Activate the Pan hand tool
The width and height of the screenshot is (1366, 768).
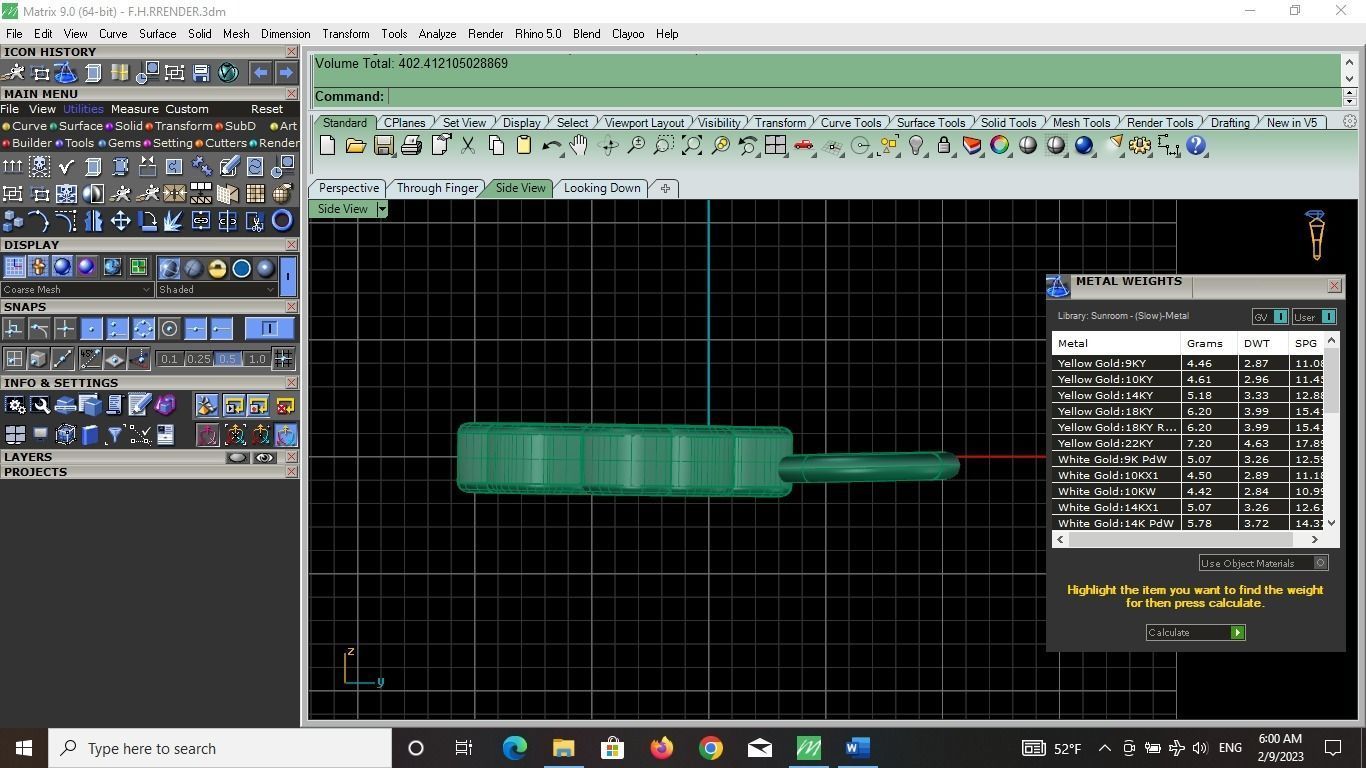(x=579, y=146)
